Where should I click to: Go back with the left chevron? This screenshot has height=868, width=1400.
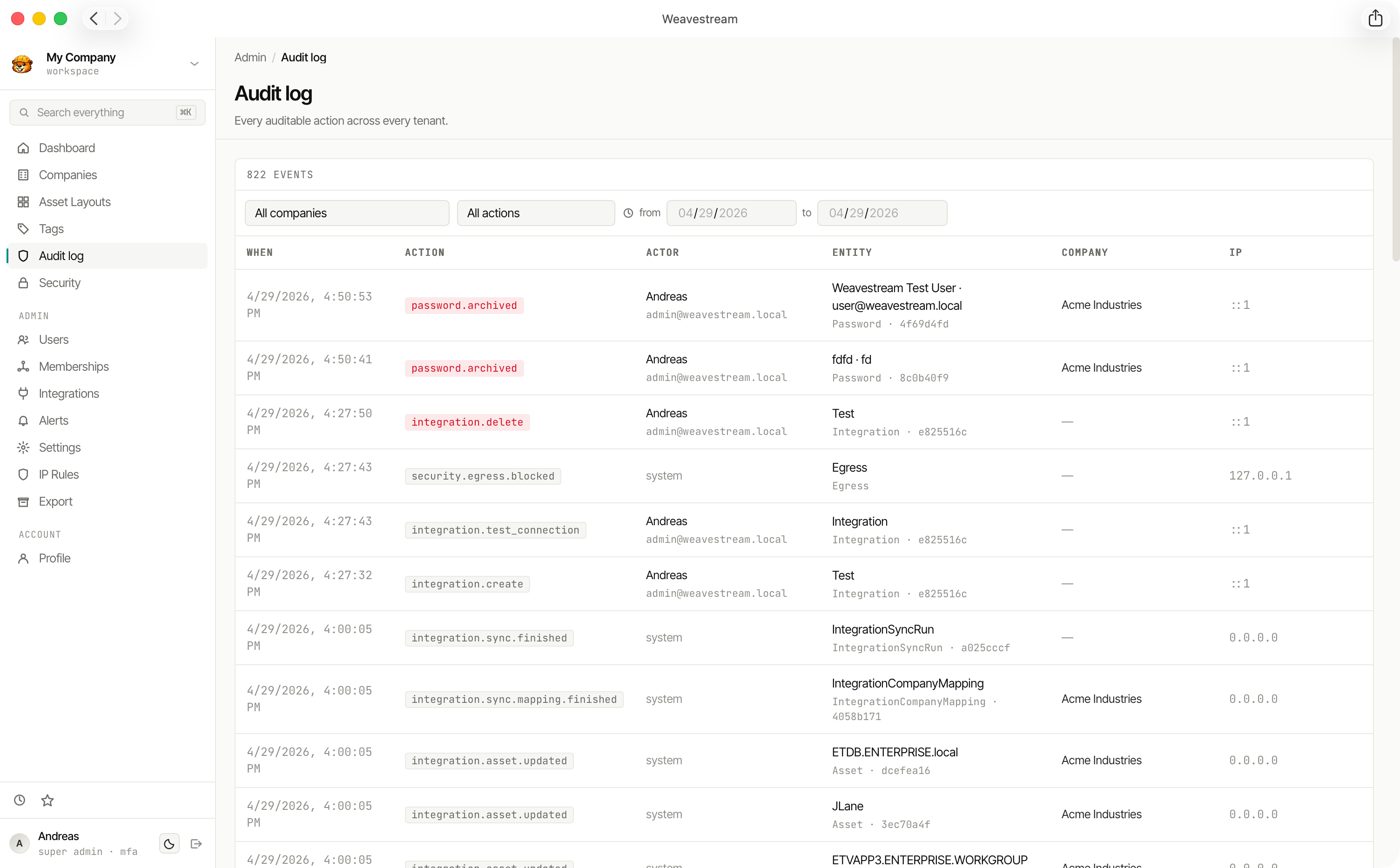click(94, 18)
